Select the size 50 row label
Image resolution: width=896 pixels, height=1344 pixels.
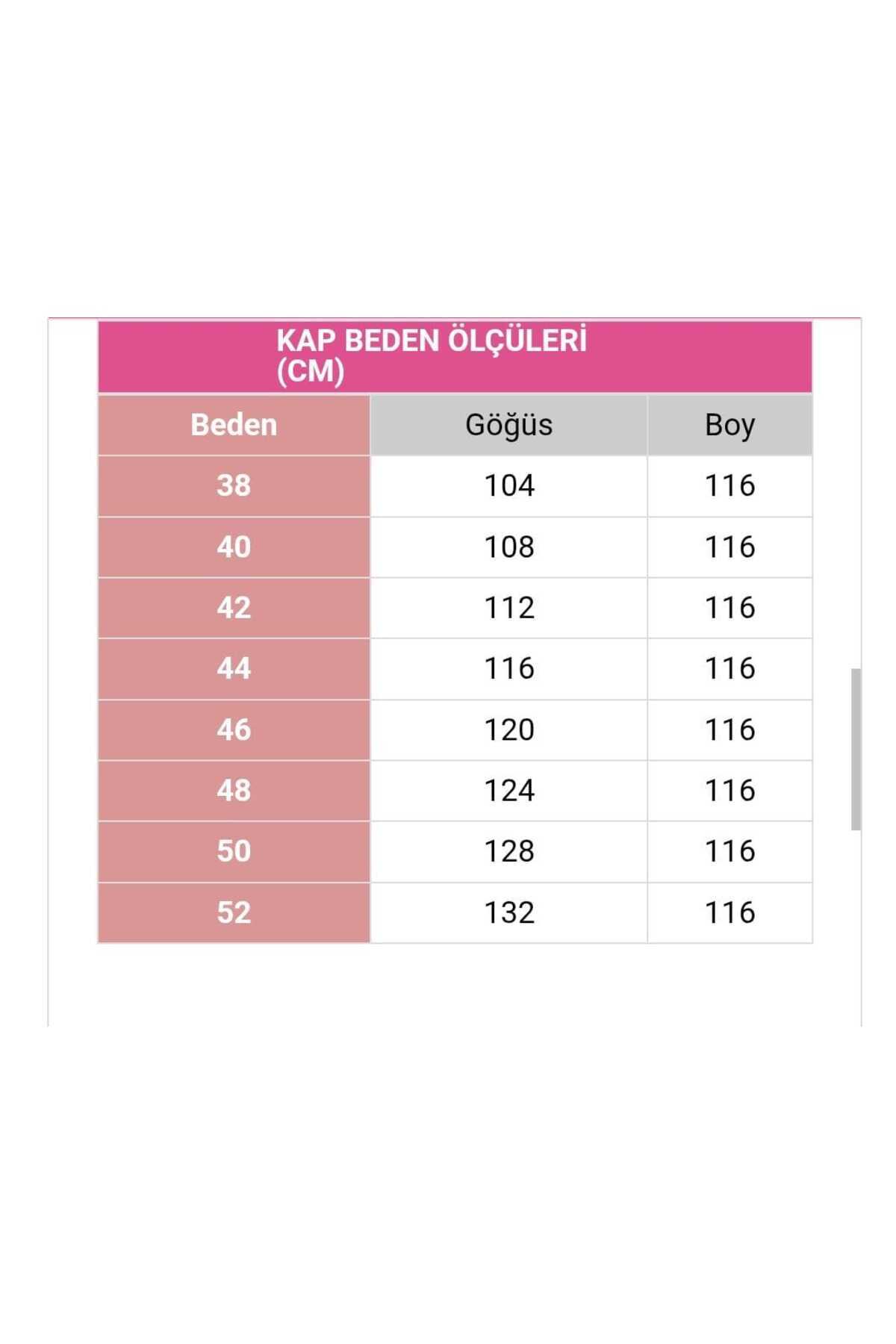[234, 851]
